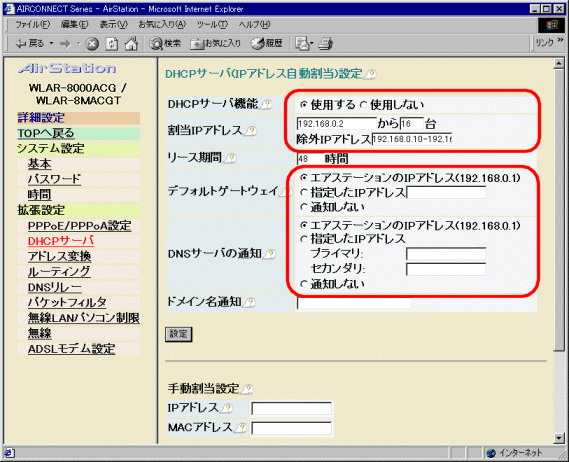
Task: Open help icon next to MACアドレス label
Action: click(x=241, y=428)
